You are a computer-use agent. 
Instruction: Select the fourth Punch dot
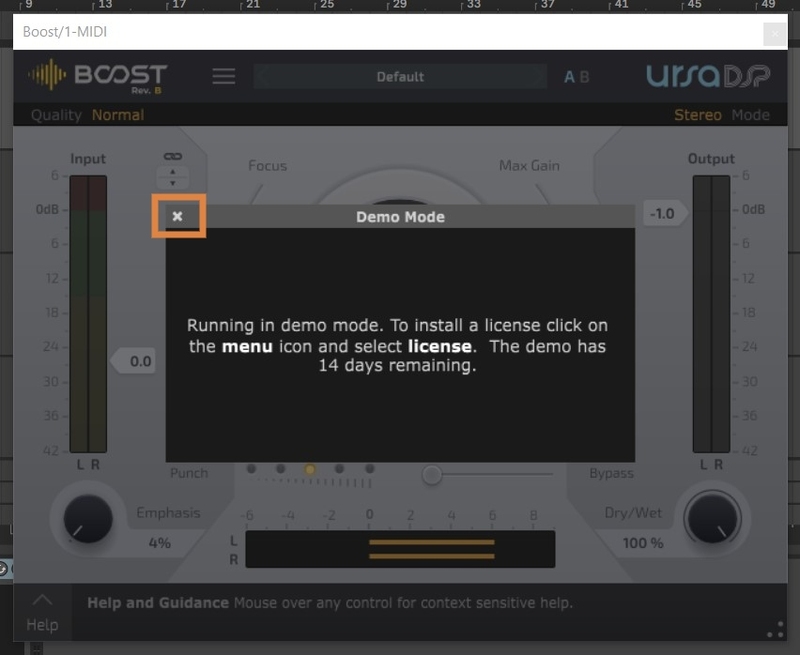click(x=339, y=468)
